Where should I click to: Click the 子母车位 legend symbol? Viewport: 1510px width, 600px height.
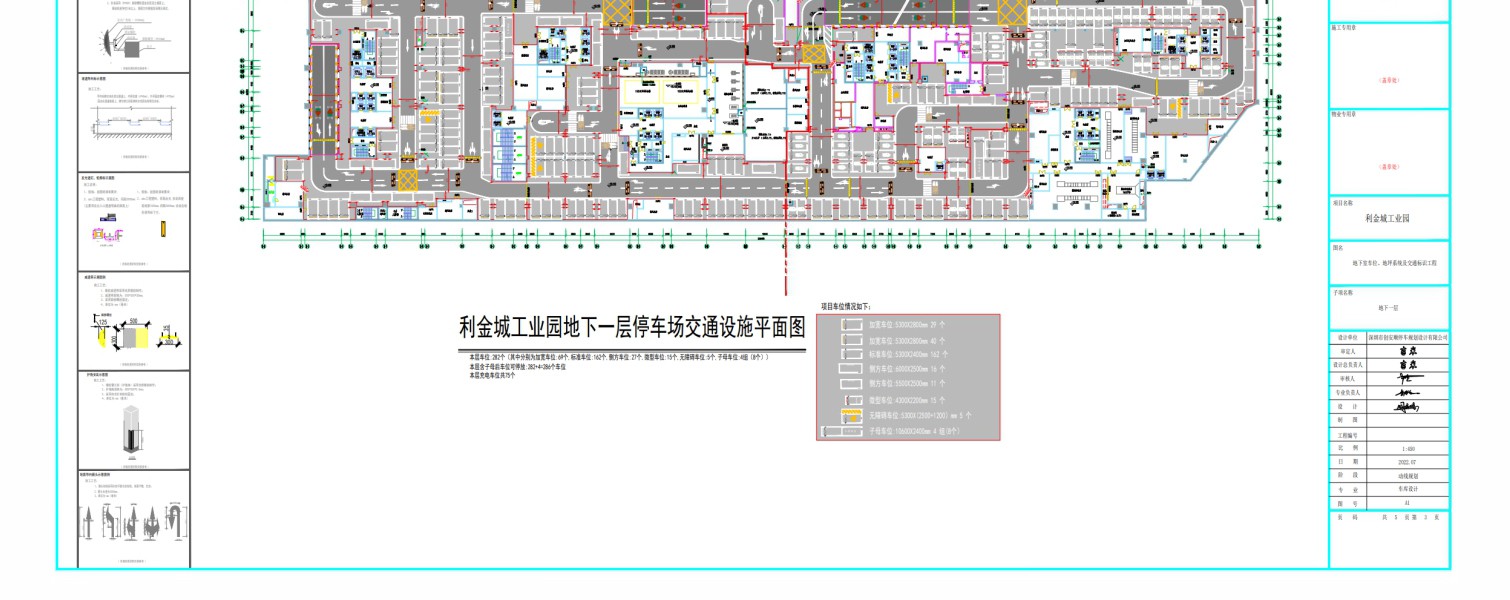tap(841, 431)
